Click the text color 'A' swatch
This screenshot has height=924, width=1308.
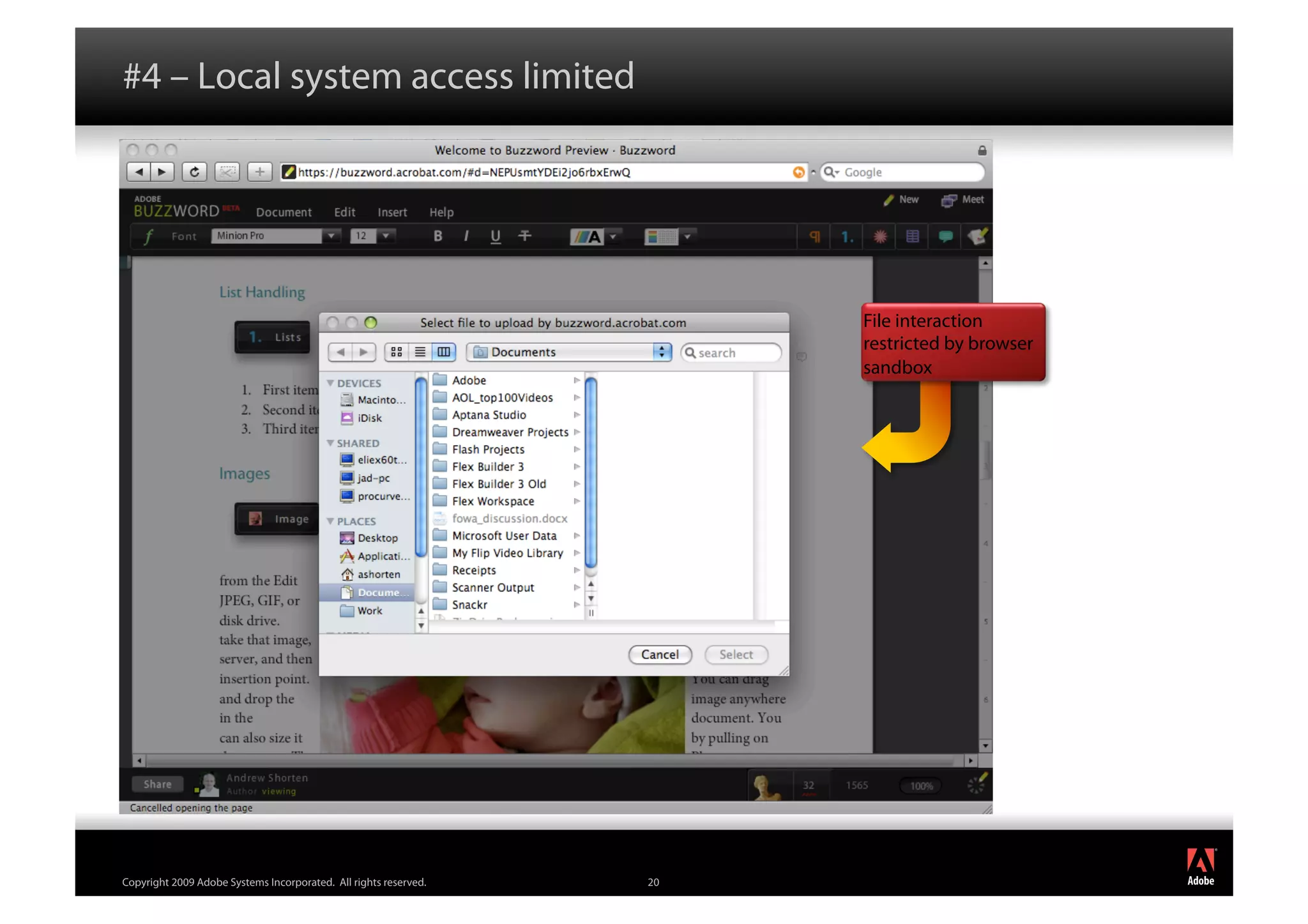click(586, 237)
